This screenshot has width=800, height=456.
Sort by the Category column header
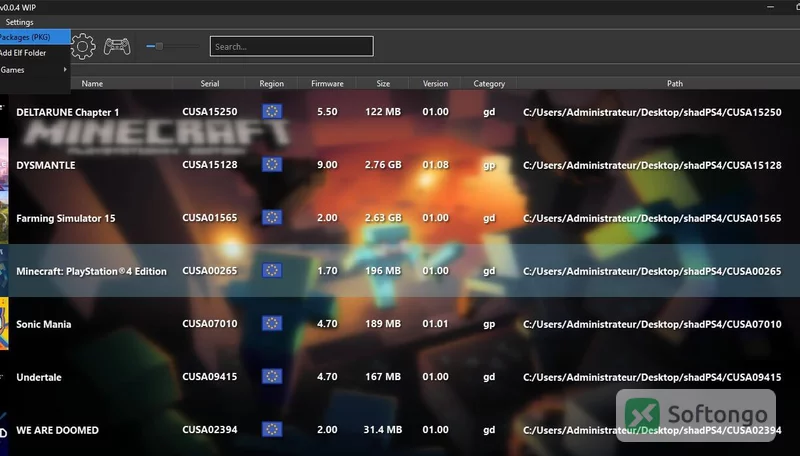point(489,84)
